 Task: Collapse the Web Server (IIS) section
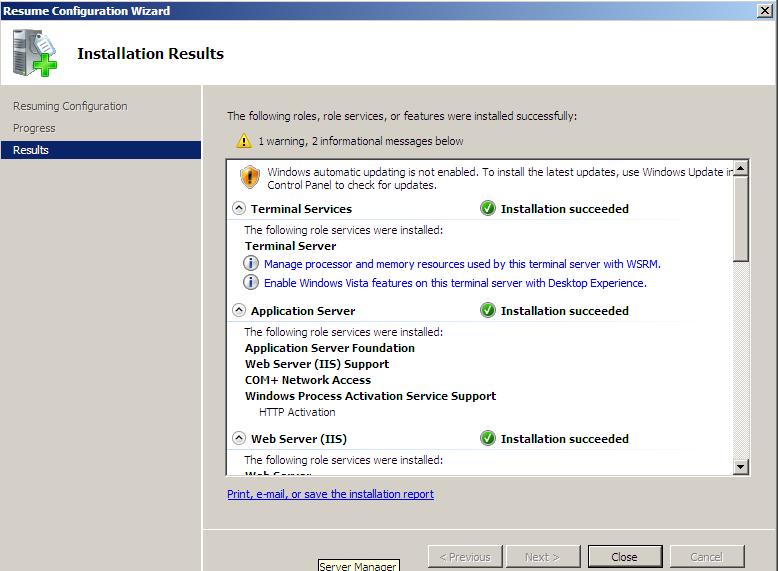pos(239,439)
